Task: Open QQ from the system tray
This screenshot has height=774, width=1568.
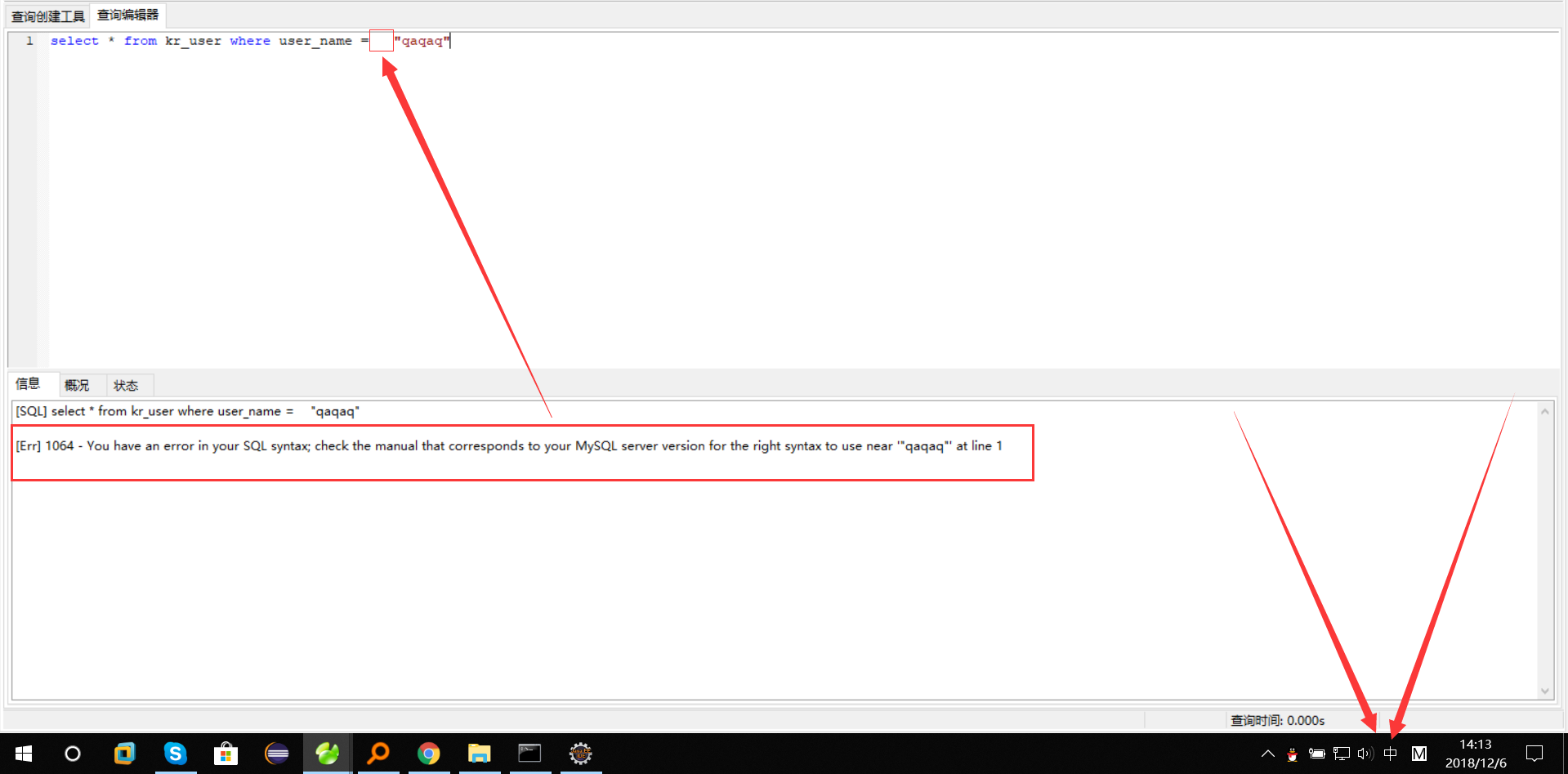Action: (1292, 754)
